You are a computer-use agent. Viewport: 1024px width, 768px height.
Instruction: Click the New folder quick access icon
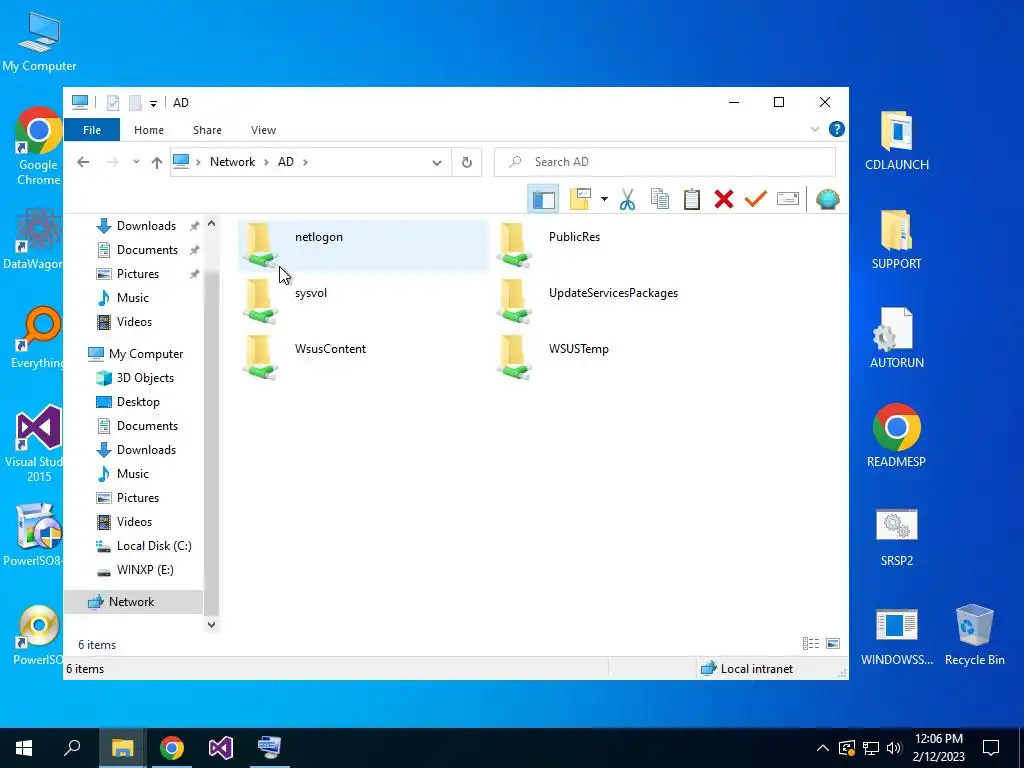pyautogui.click(x=135, y=103)
